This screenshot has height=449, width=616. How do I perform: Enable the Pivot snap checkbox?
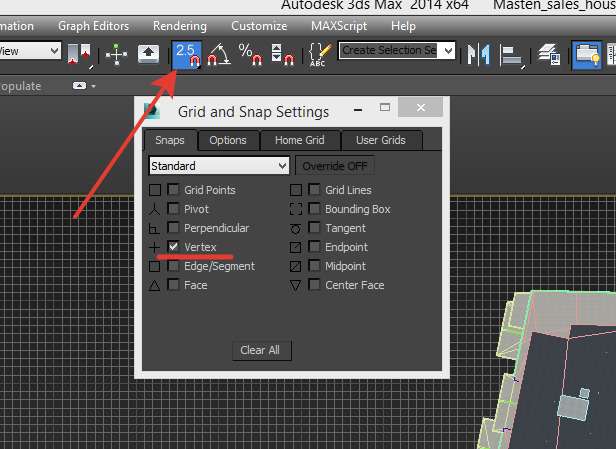pyautogui.click(x=173, y=209)
